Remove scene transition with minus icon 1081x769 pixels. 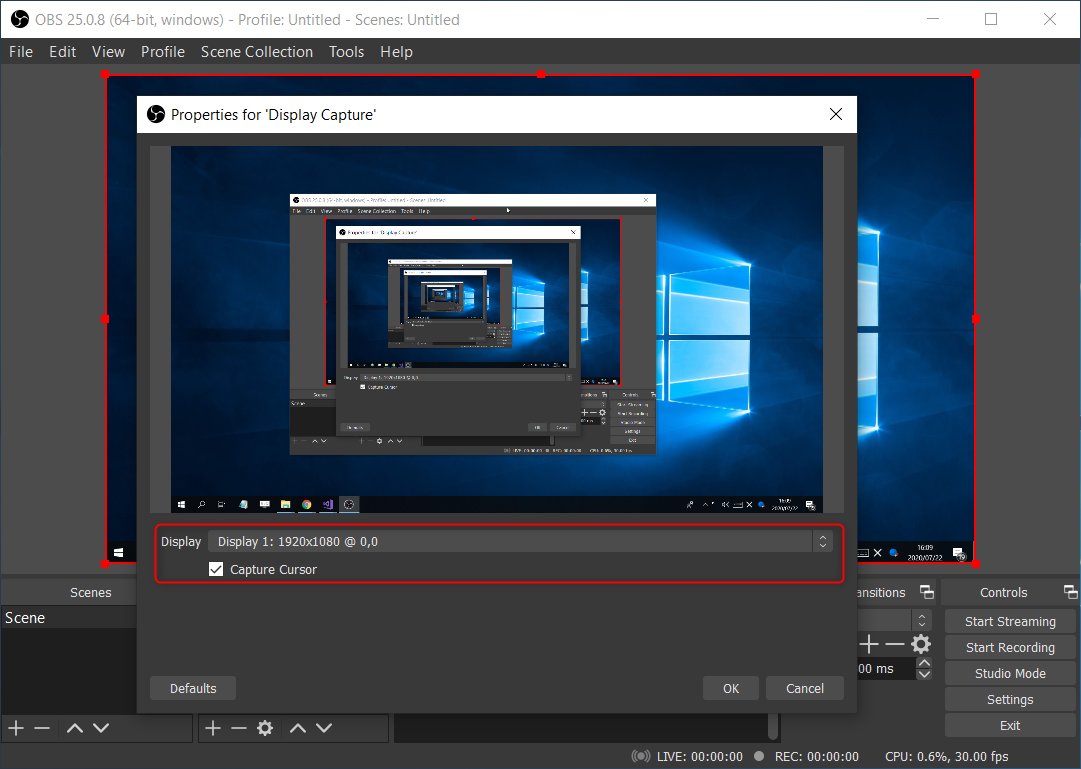click(894, 645)
